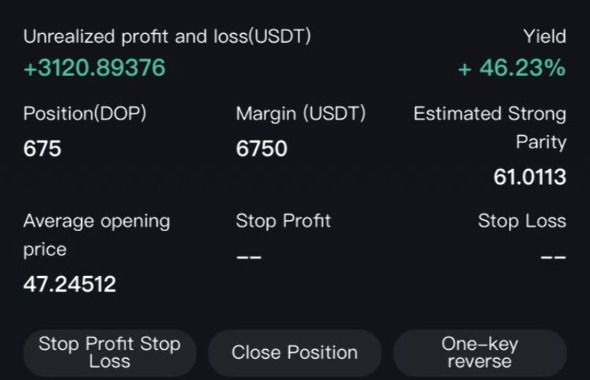590x380 pixels.
Task: Select the margin value 6750
Action: coord(262,148)
